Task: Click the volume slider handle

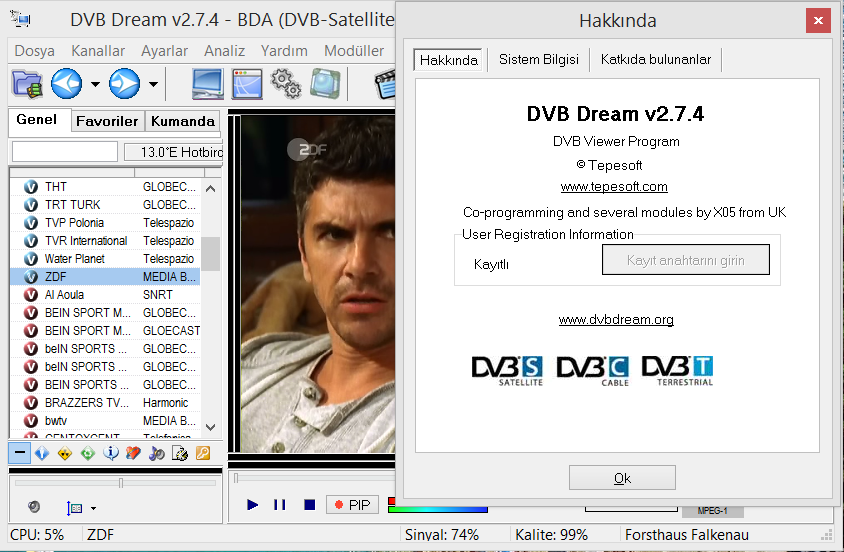Action: 121,483
